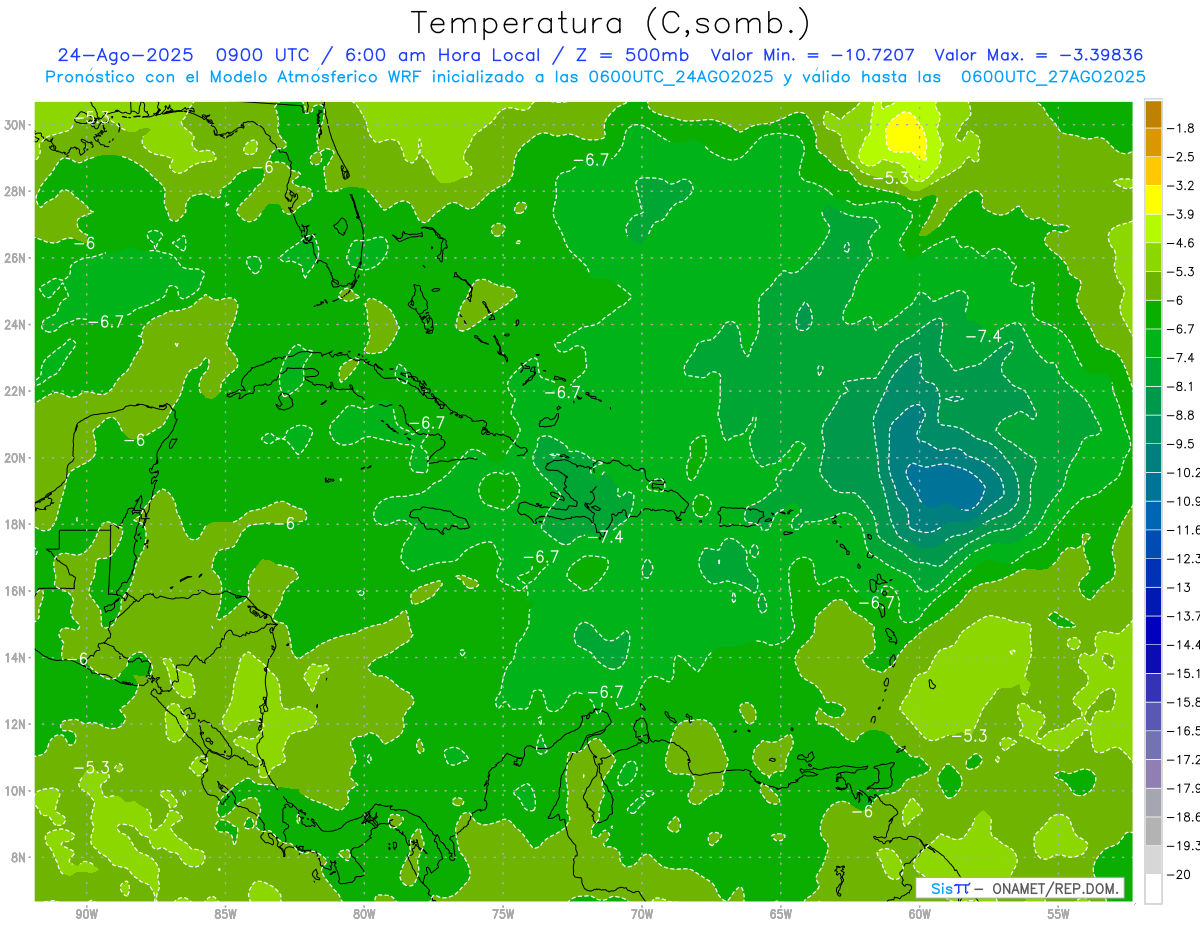Click the '12N' latitude axis label
The width and height of the screenshot is (1200, 927).
coord(16,724)
